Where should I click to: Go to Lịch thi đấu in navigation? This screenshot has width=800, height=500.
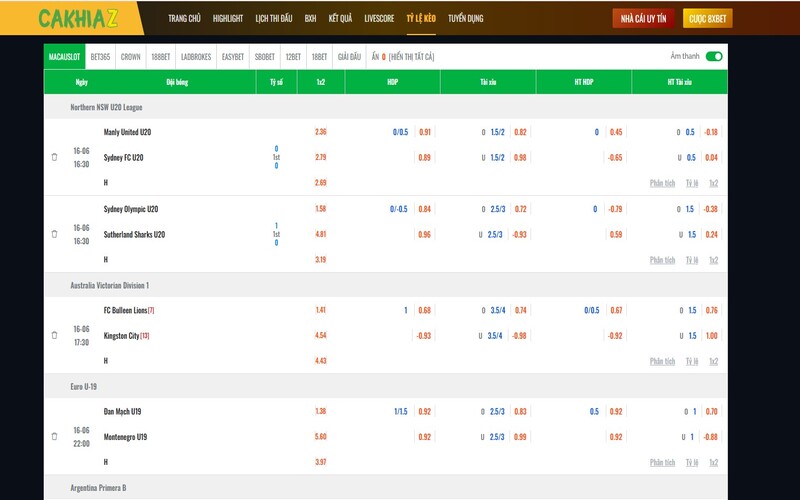(x=273, y=18)
